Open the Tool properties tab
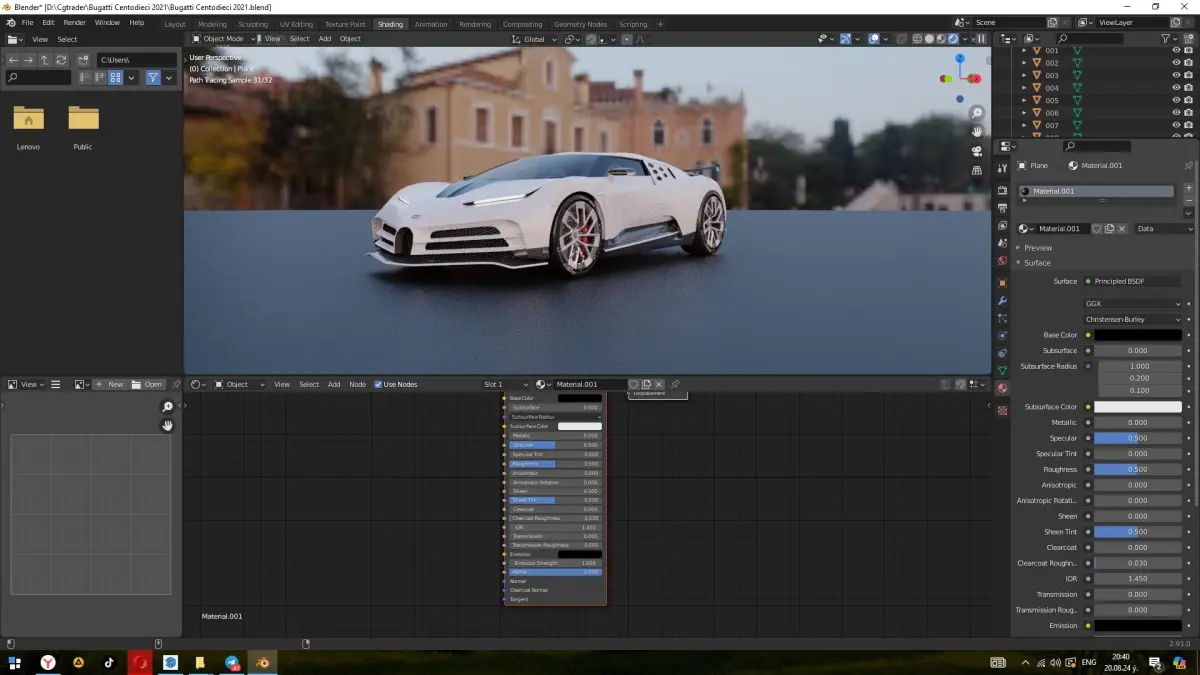 [x=1002, y=169]
